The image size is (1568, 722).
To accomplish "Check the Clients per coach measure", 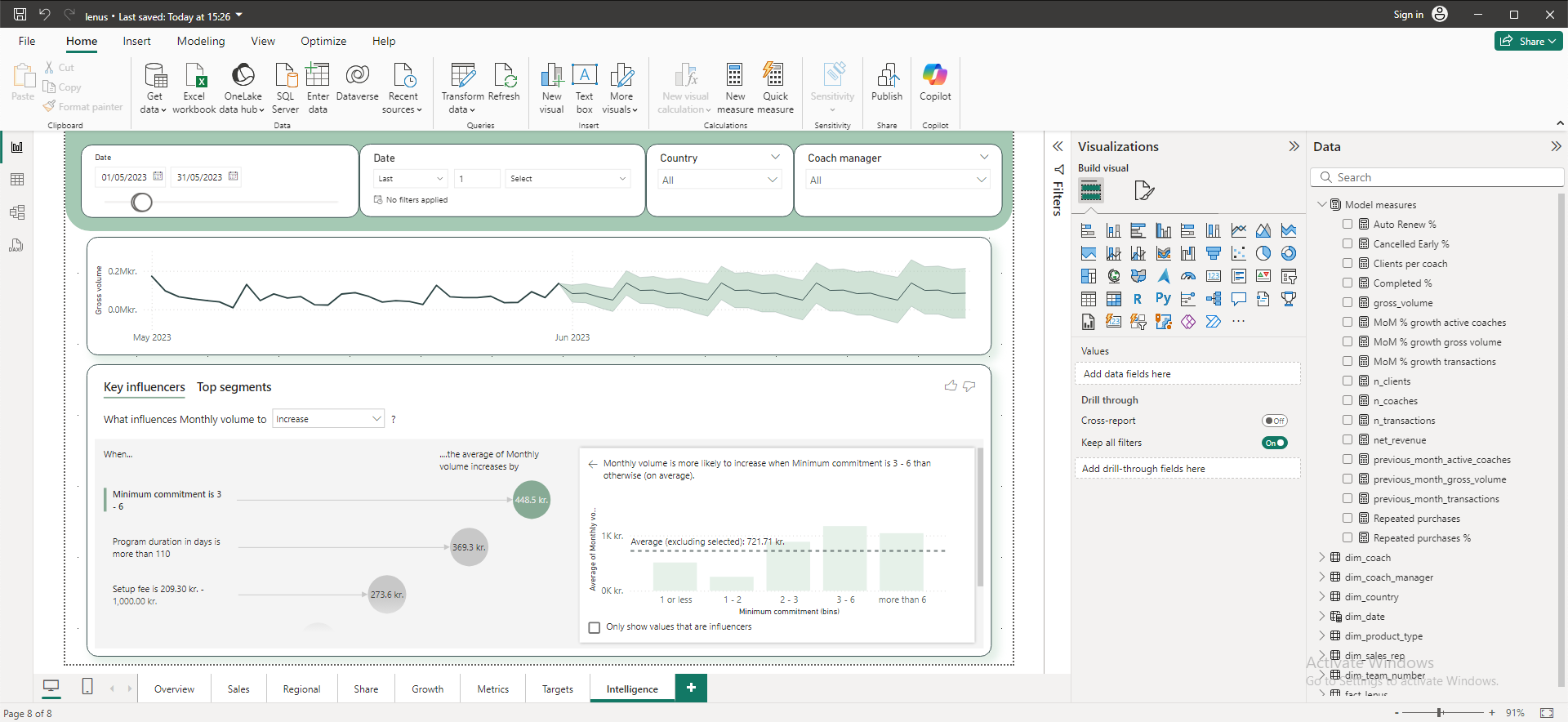I will tap(1347, 263).
